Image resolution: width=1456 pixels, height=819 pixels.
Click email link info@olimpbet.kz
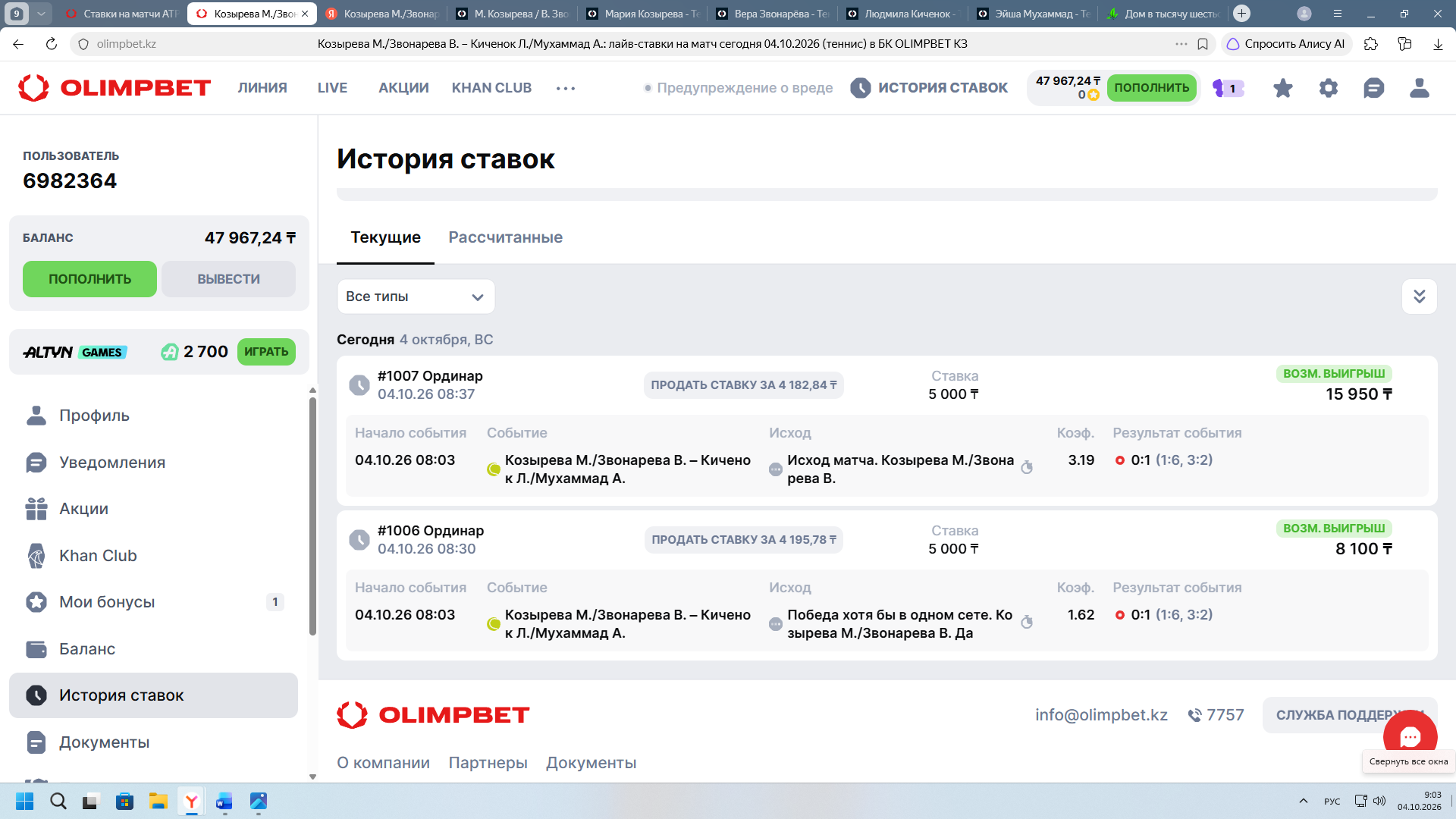click(1101, 715)
